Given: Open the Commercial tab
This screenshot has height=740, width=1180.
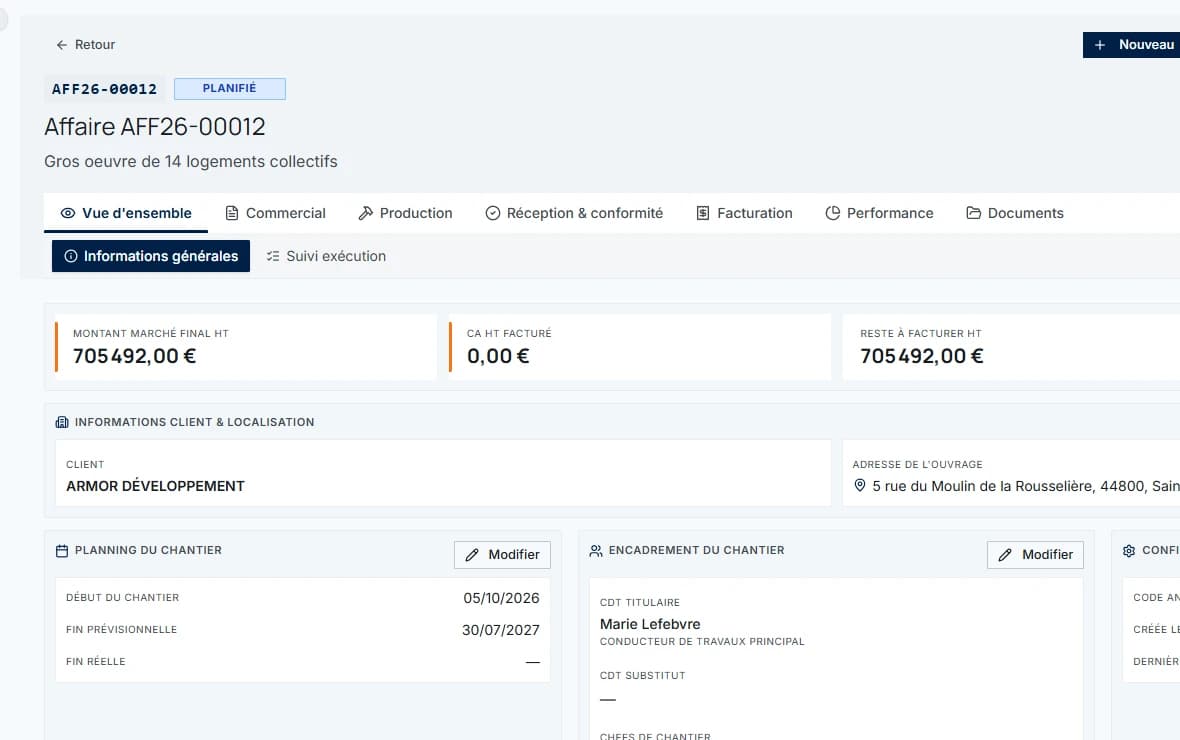Looking at the screenshot, I should 275,213.
